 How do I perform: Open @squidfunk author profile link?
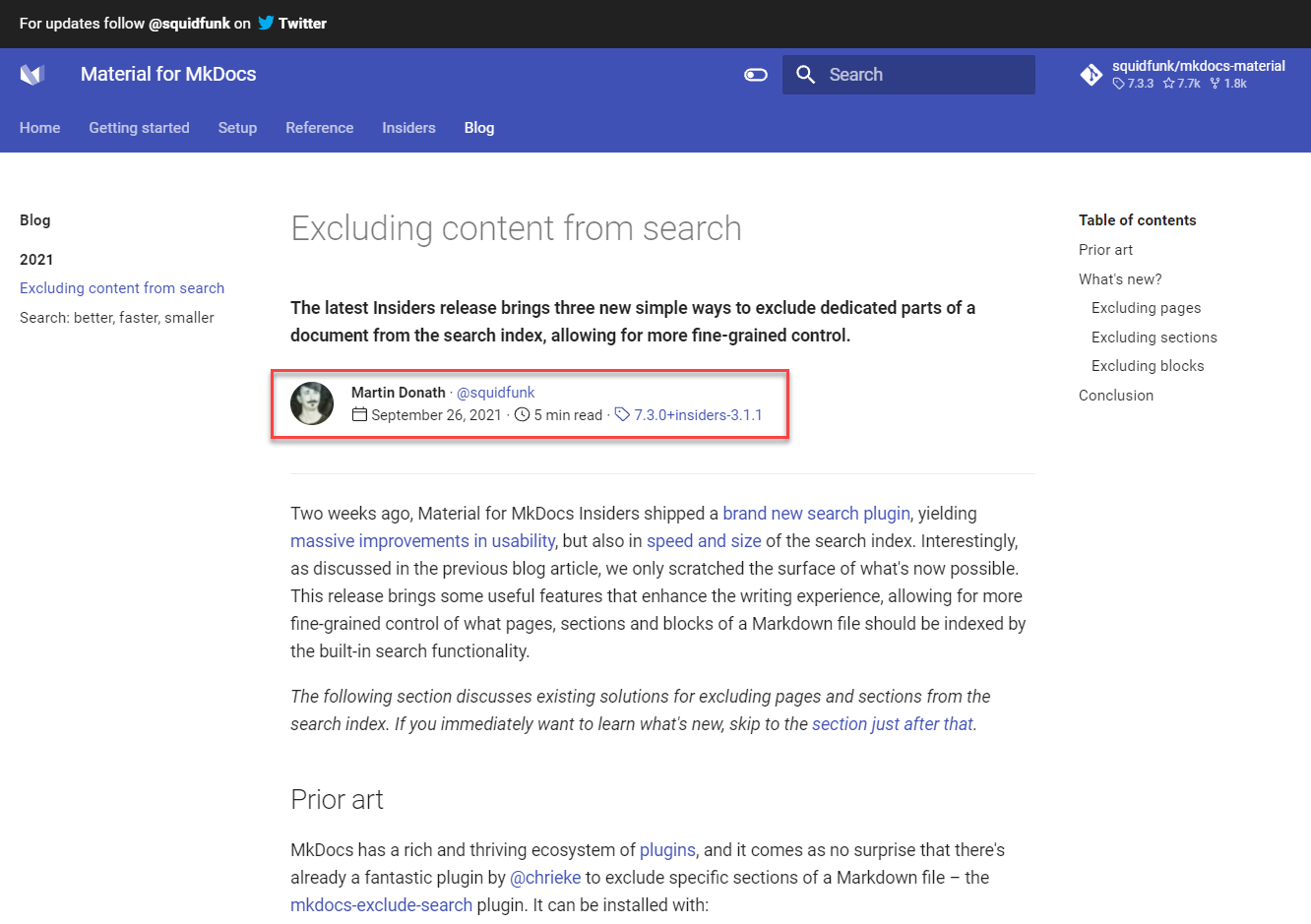pyautogui.click(x=496, y=393)
